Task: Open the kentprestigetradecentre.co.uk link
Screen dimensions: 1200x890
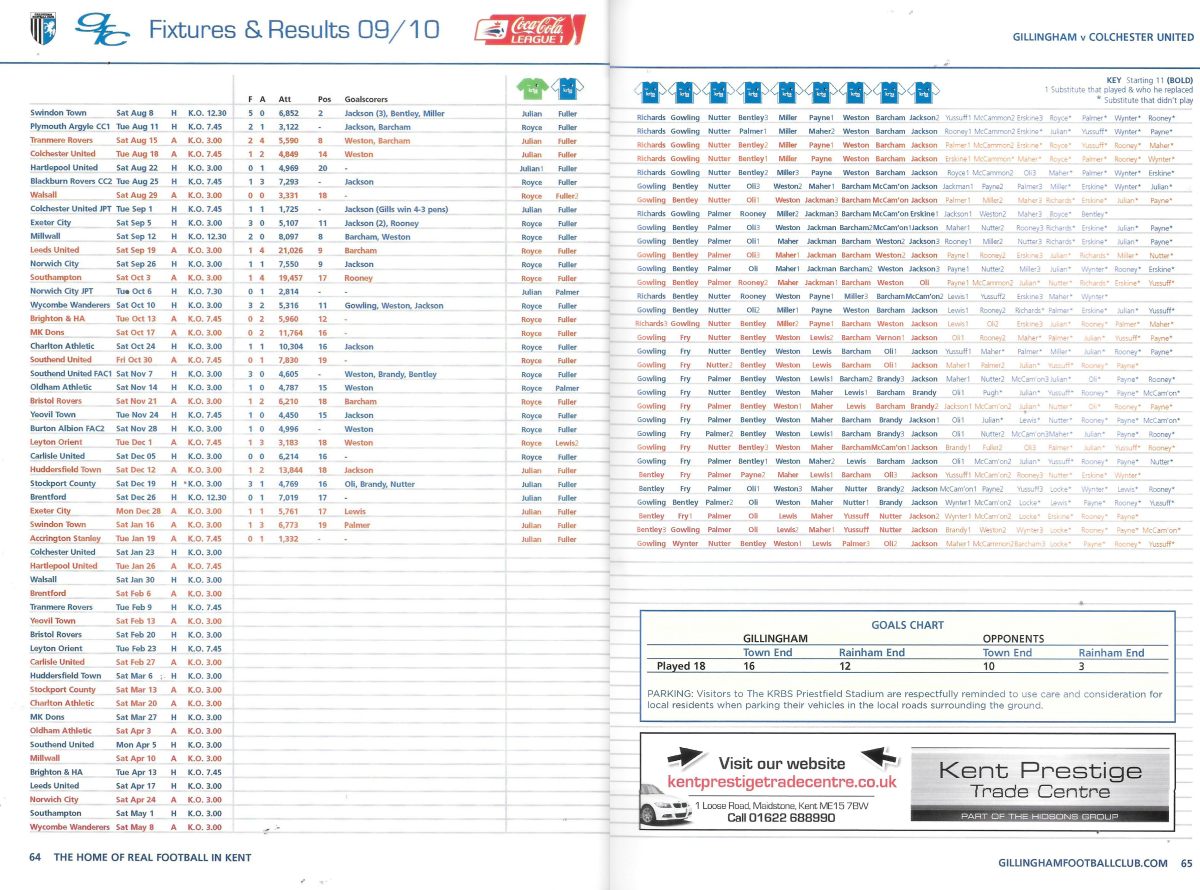Action: pos(781,781)
